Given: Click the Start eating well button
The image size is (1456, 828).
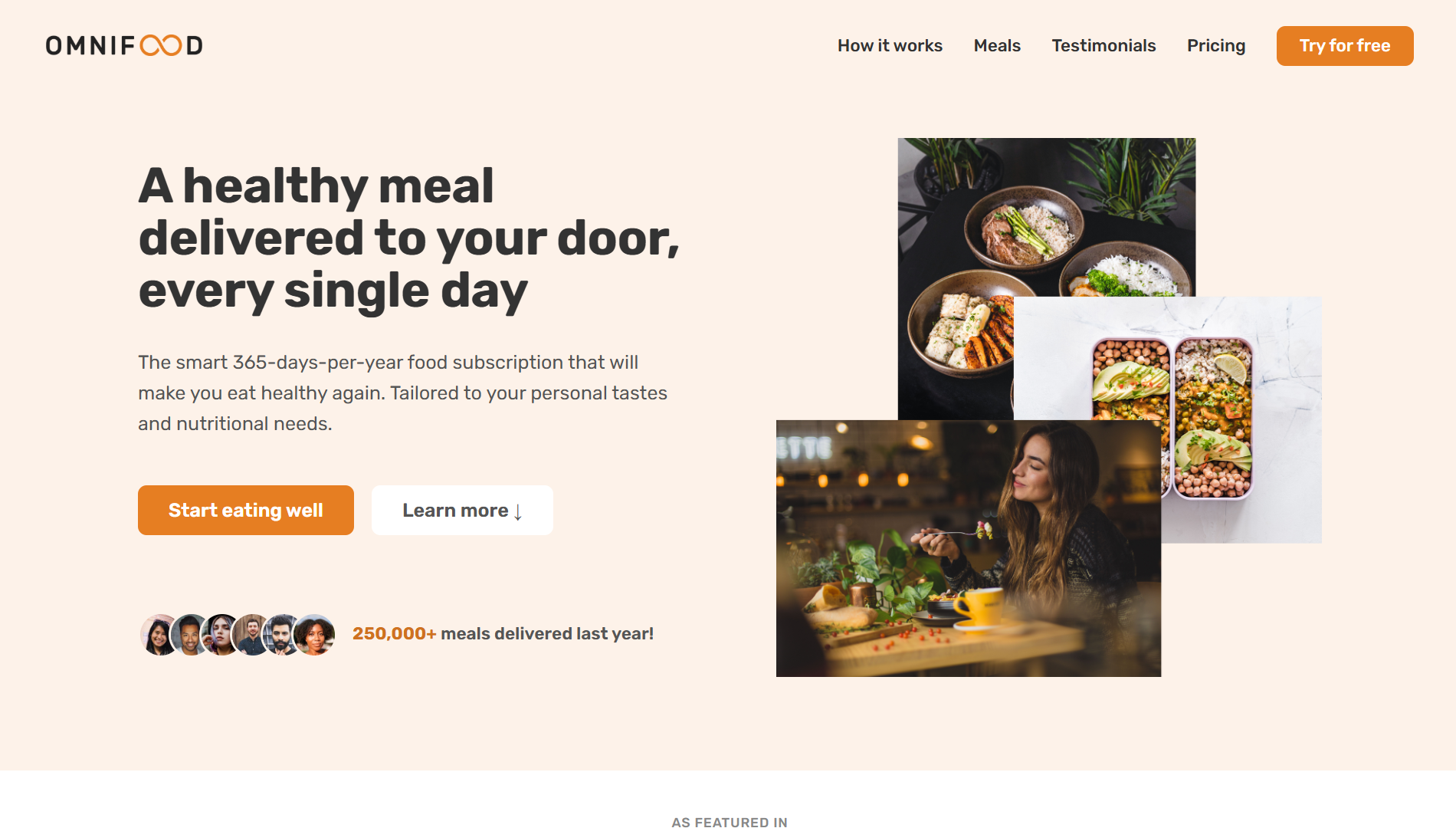Looking at the screenshot, I should 246,510.
